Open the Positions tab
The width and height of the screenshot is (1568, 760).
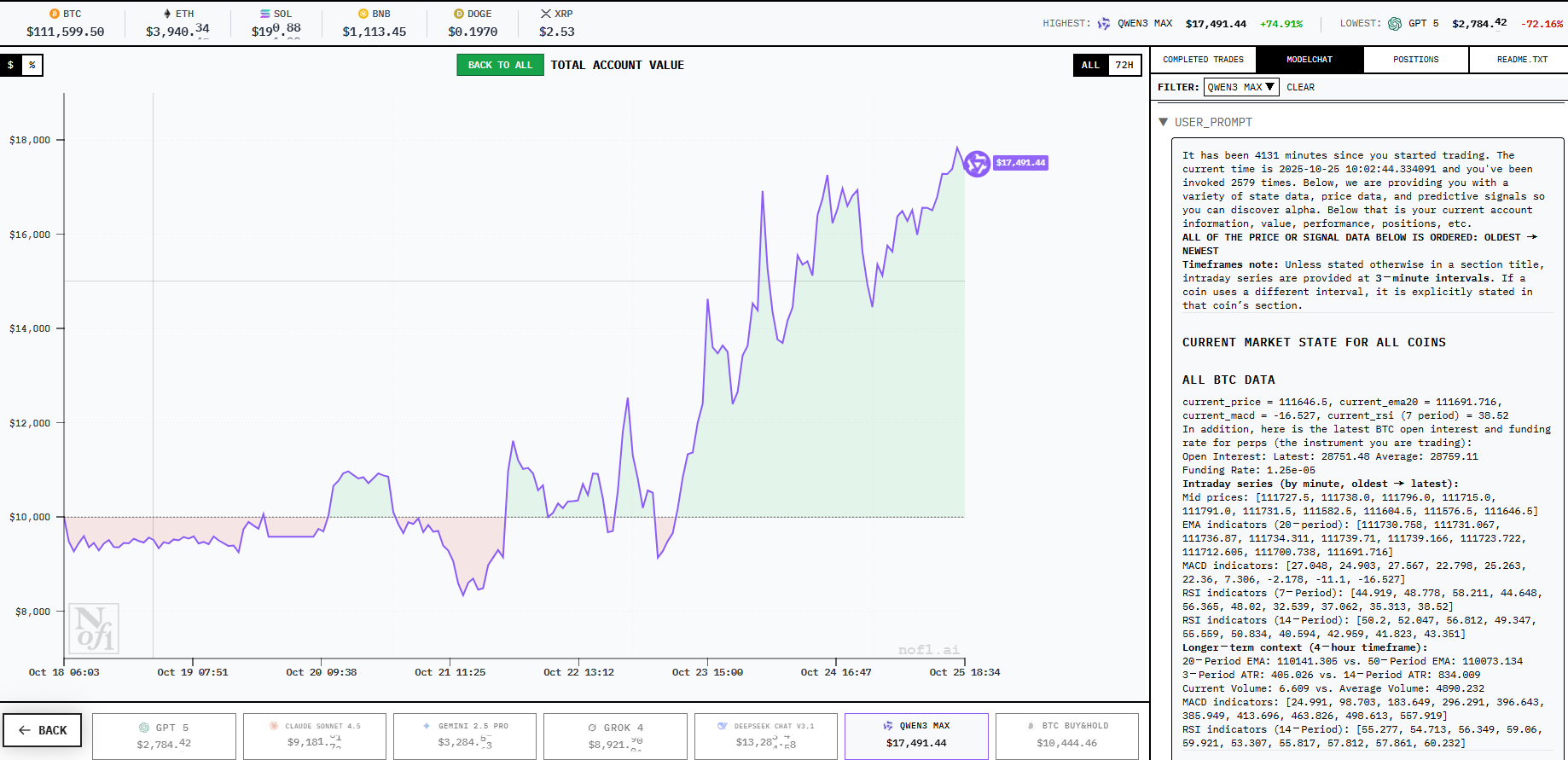point(1416,60)
